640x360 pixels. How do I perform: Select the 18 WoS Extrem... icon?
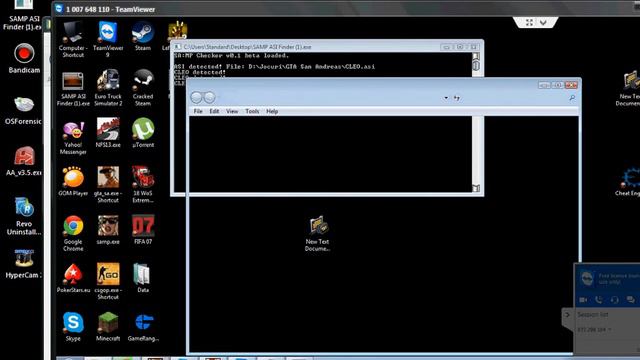143,184
